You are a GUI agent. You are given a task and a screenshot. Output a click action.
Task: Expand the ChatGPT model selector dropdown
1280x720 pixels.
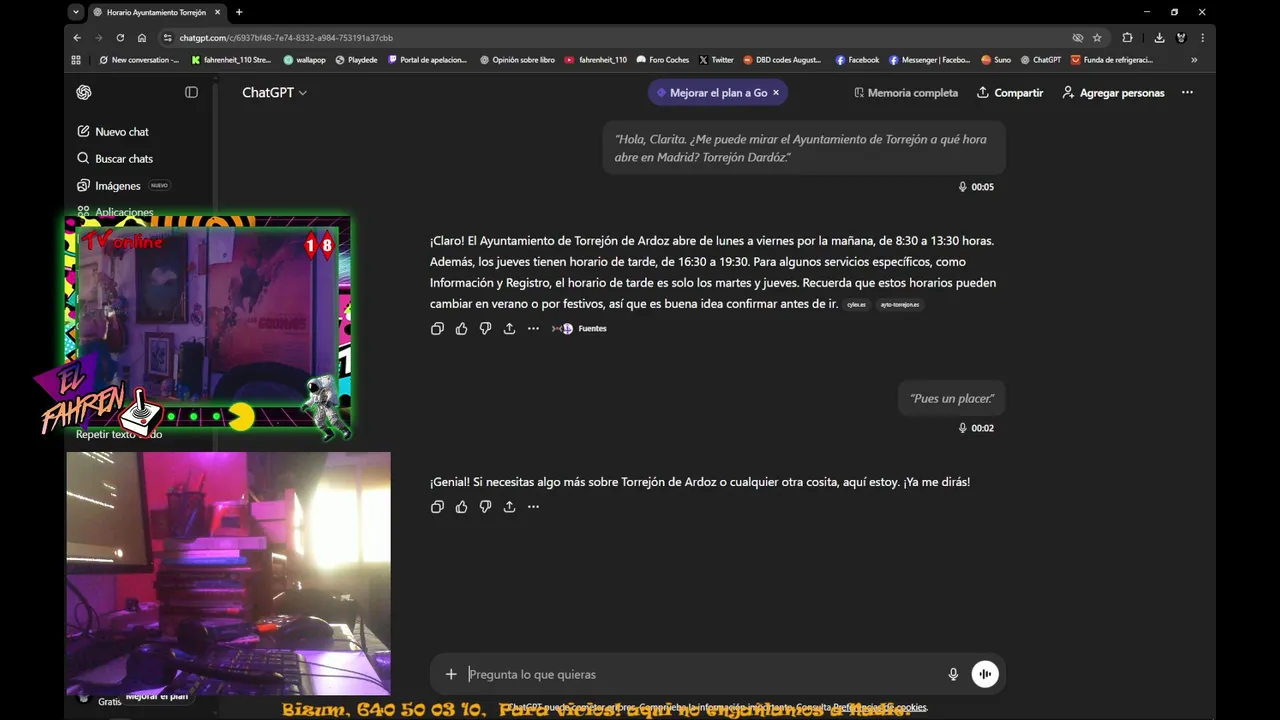[274, 92]
